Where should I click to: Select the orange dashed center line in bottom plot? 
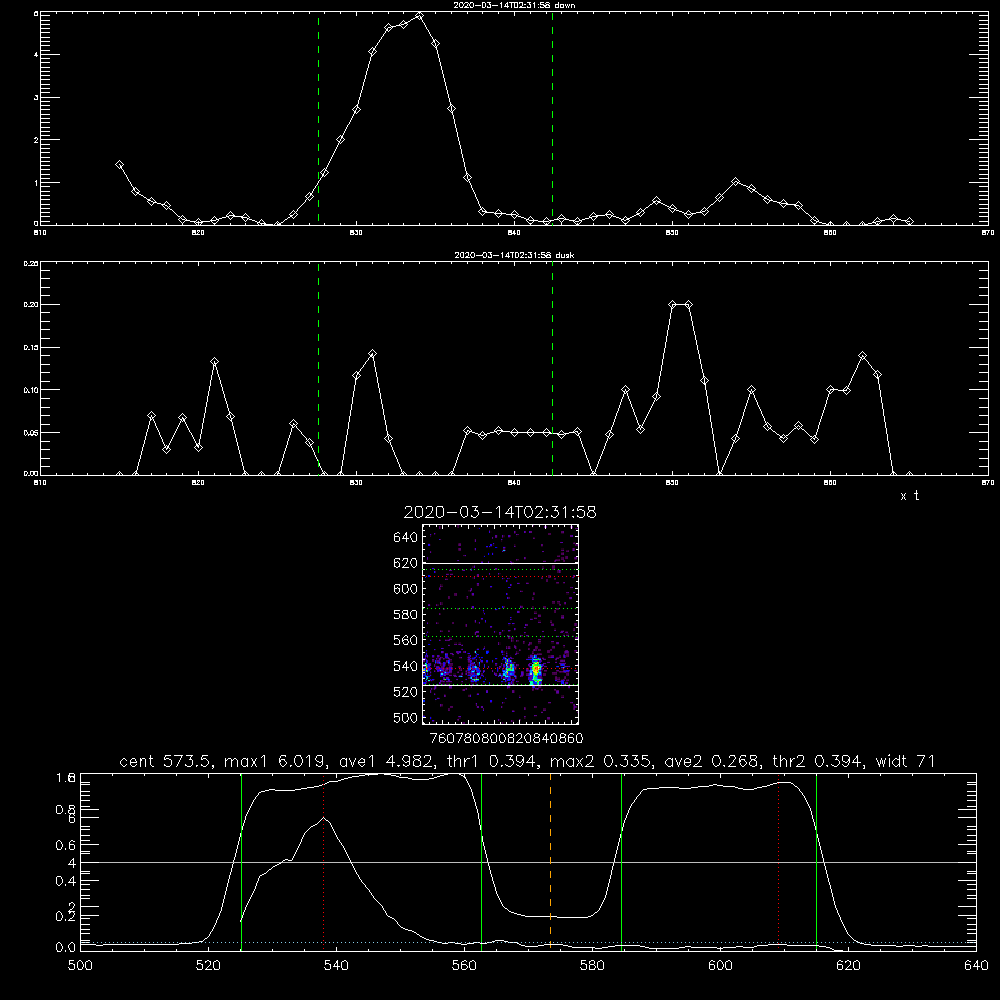point(550,862)
